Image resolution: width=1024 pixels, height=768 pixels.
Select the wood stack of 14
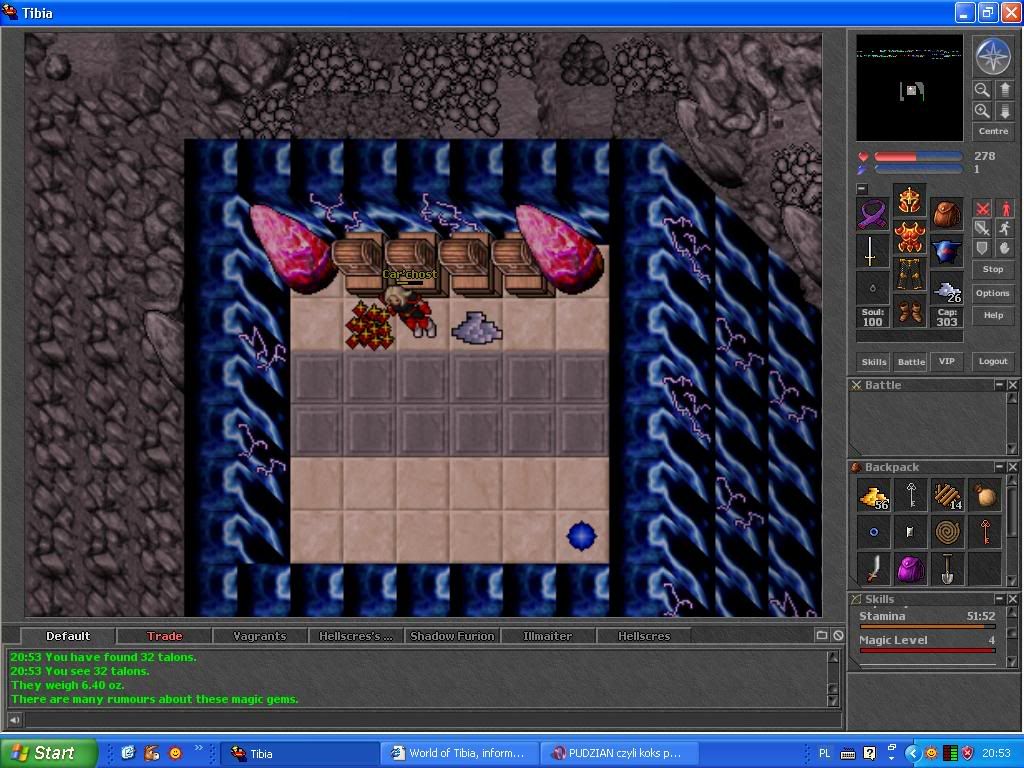point(948,496)
